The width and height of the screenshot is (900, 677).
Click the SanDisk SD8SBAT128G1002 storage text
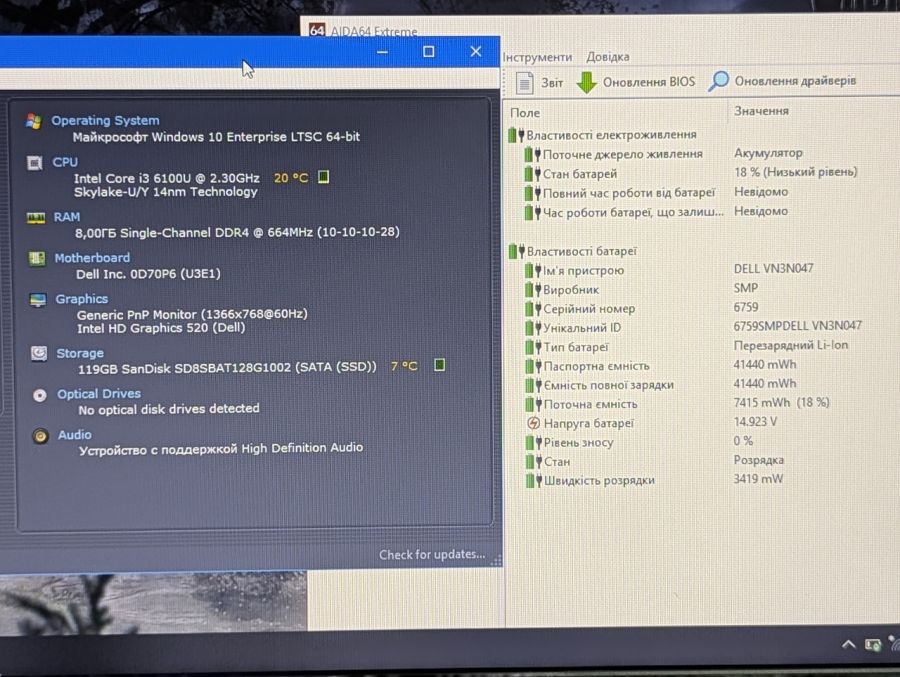coord(227,367)
